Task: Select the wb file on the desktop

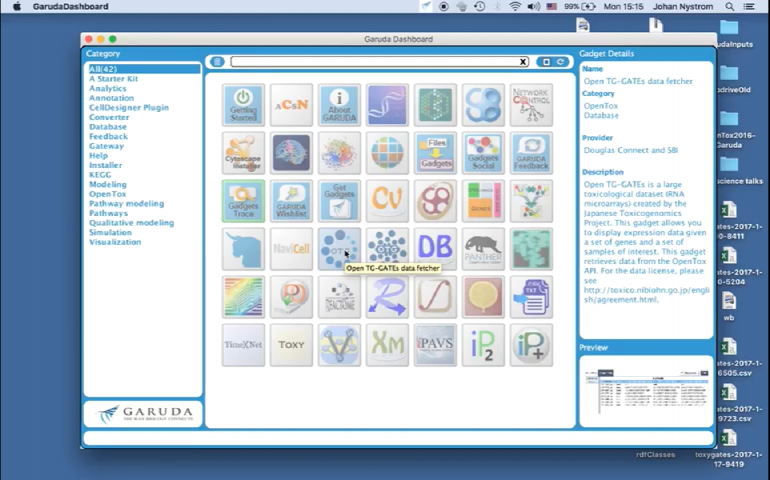Action: point(729,307)
